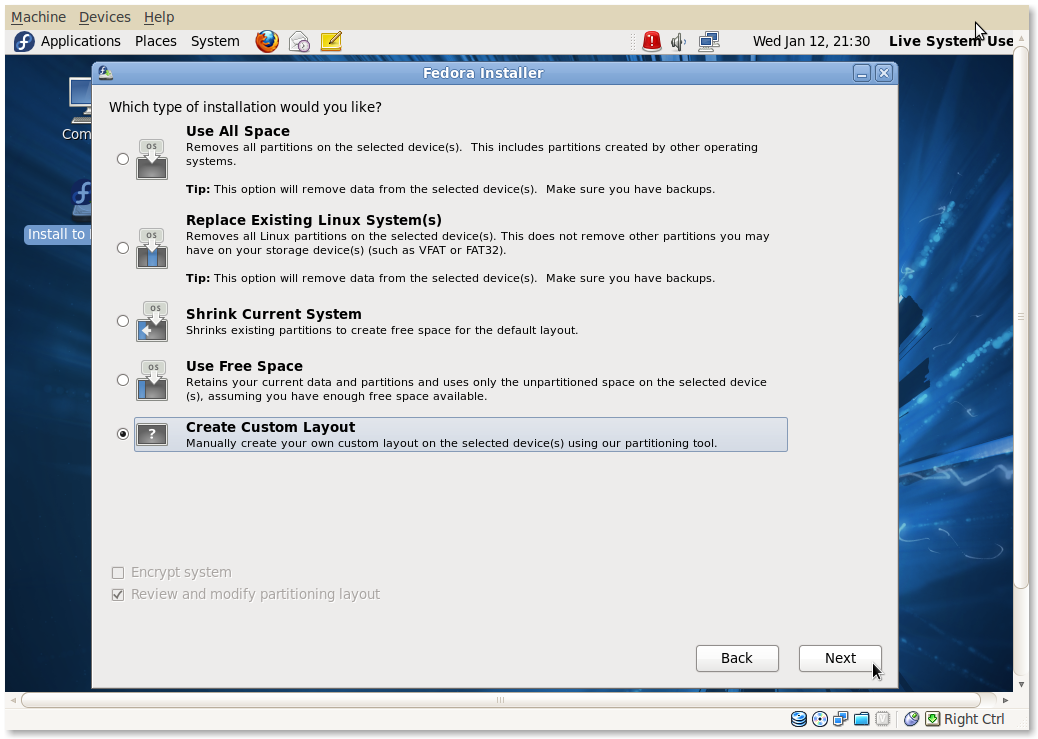Click the left arrow of horizontal scrollbar
Screen dimensions: 1038x739
(x=13, y=700)
